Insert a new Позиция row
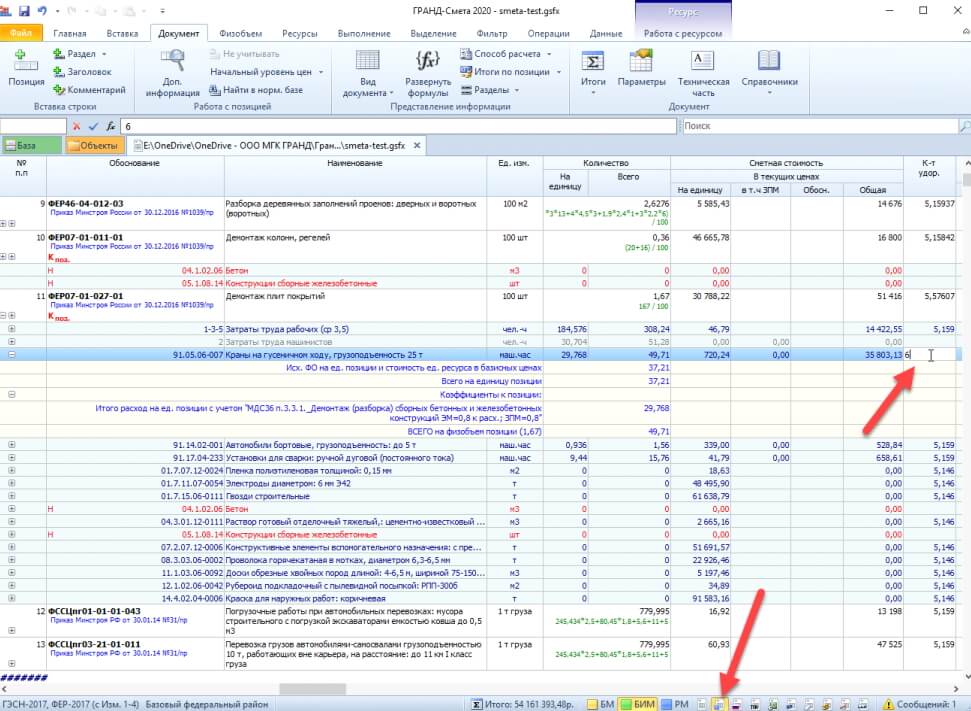971x711 pixels. click(26, 68)
